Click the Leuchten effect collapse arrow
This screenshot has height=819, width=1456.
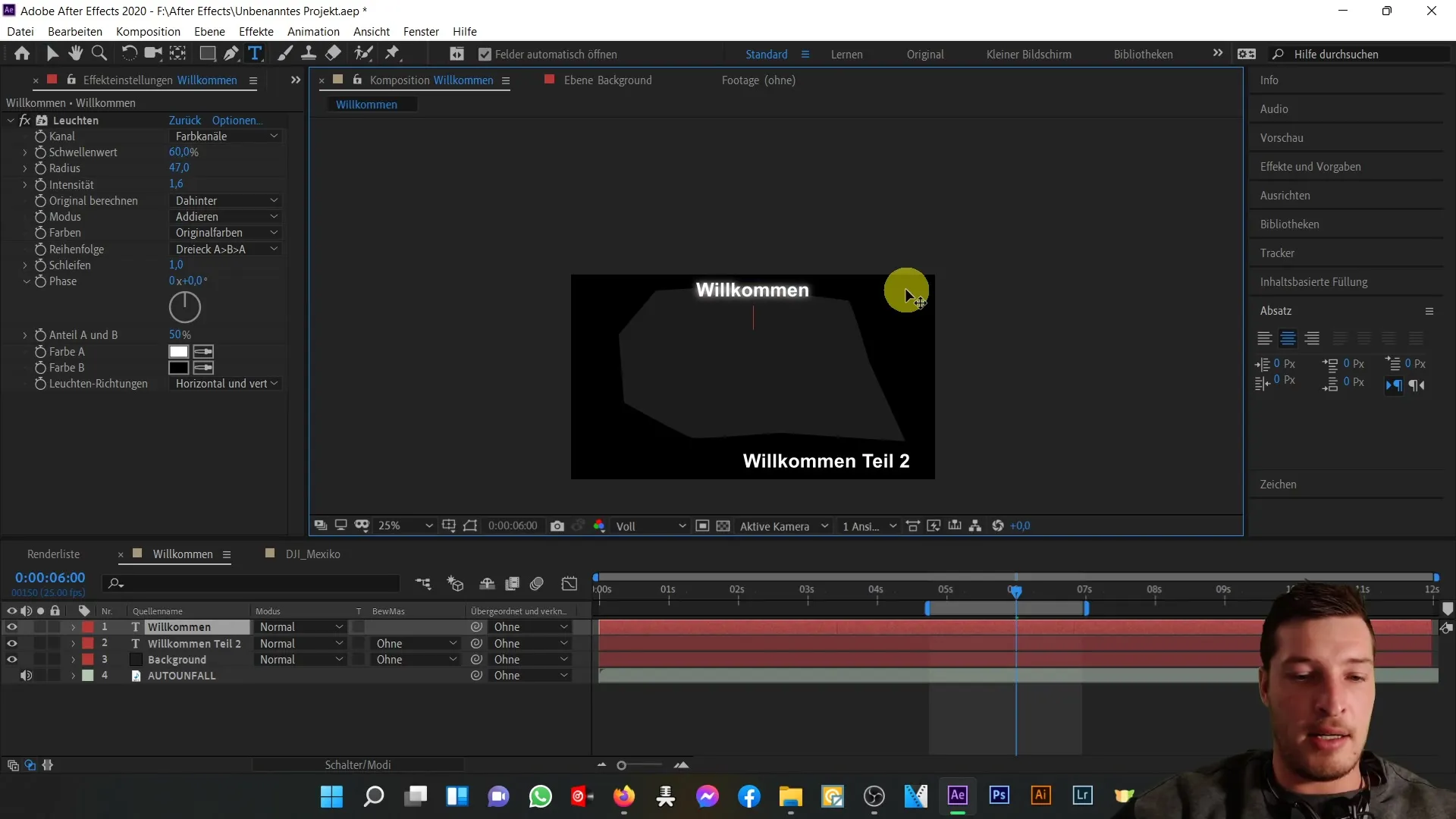click(x=9, y=120)
